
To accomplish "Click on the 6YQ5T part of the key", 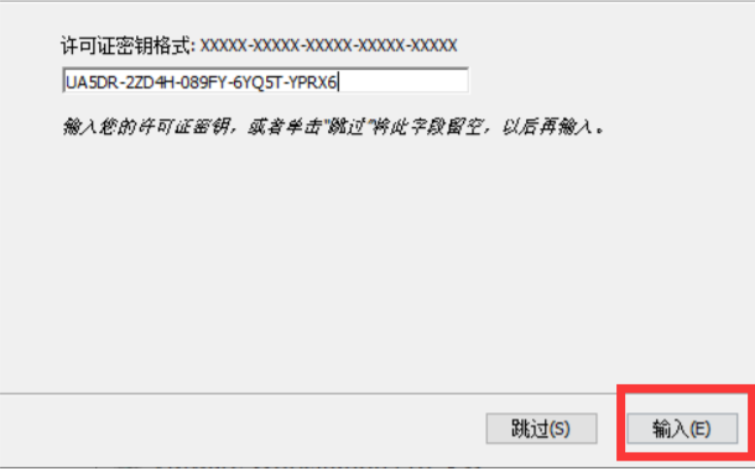I will [257, 82].
